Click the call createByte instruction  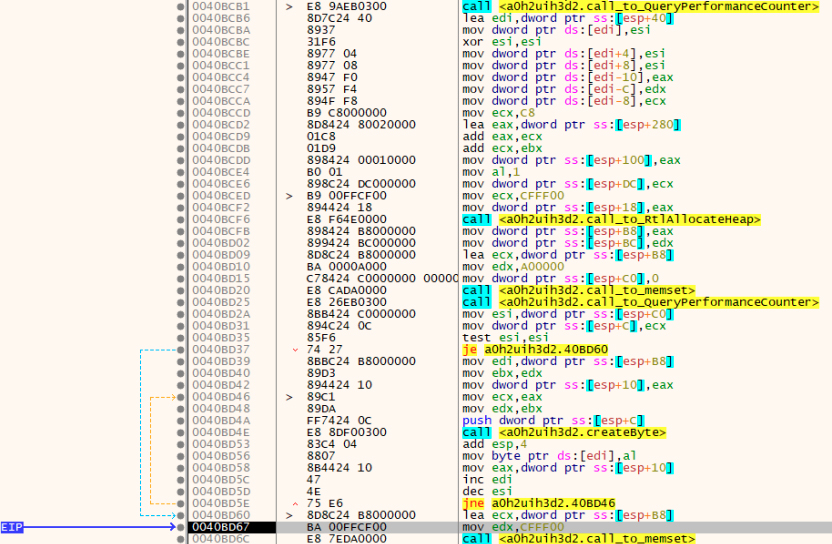coord(564,432)
